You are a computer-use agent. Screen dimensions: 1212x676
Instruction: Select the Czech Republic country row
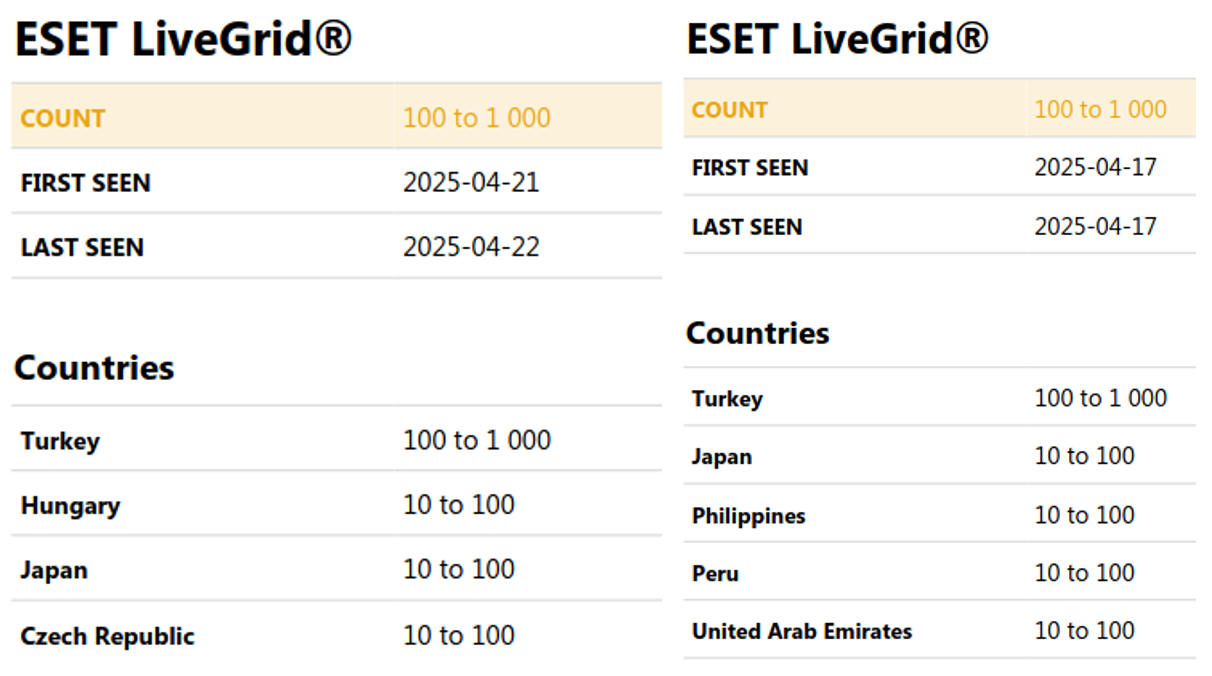point(336,635)
